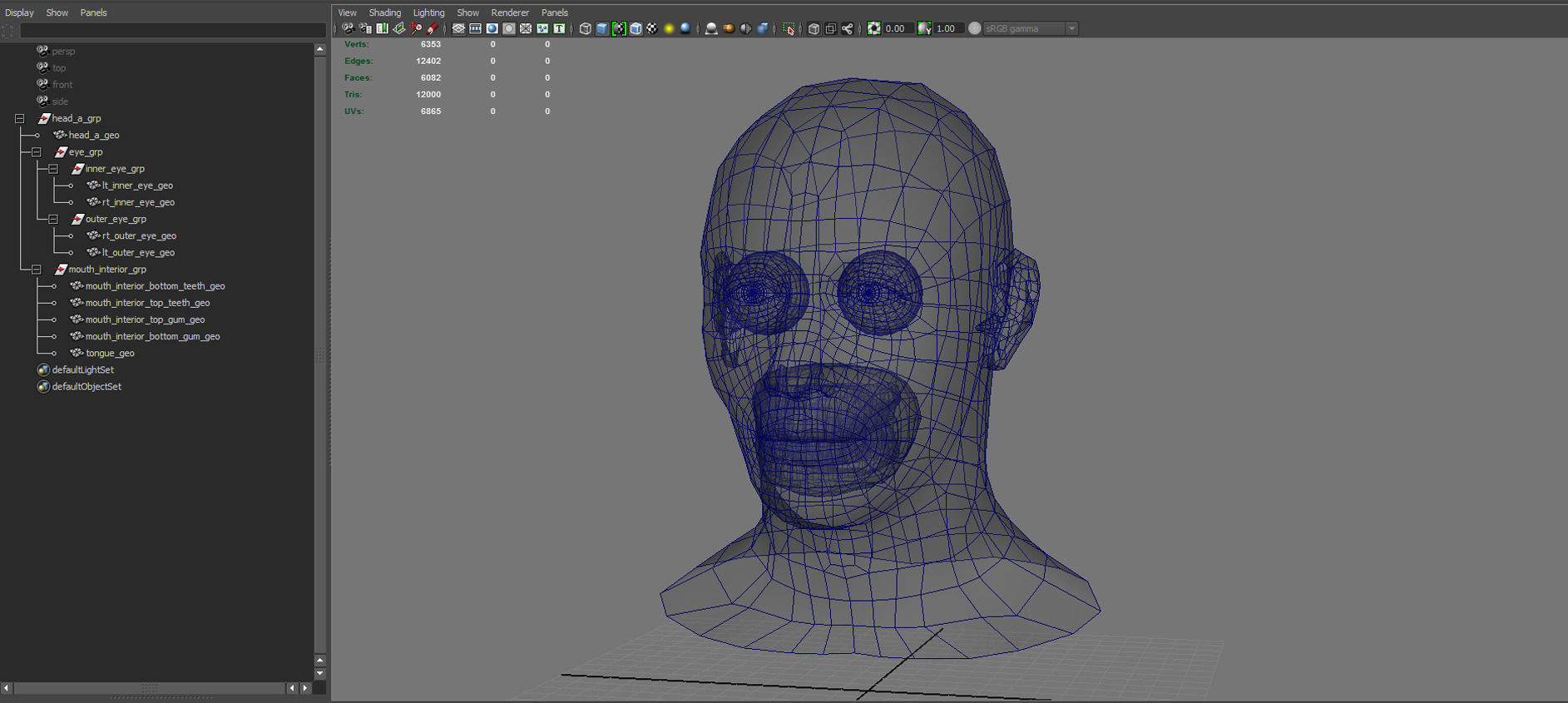Select tongue_geo in the Outliner

110,354
